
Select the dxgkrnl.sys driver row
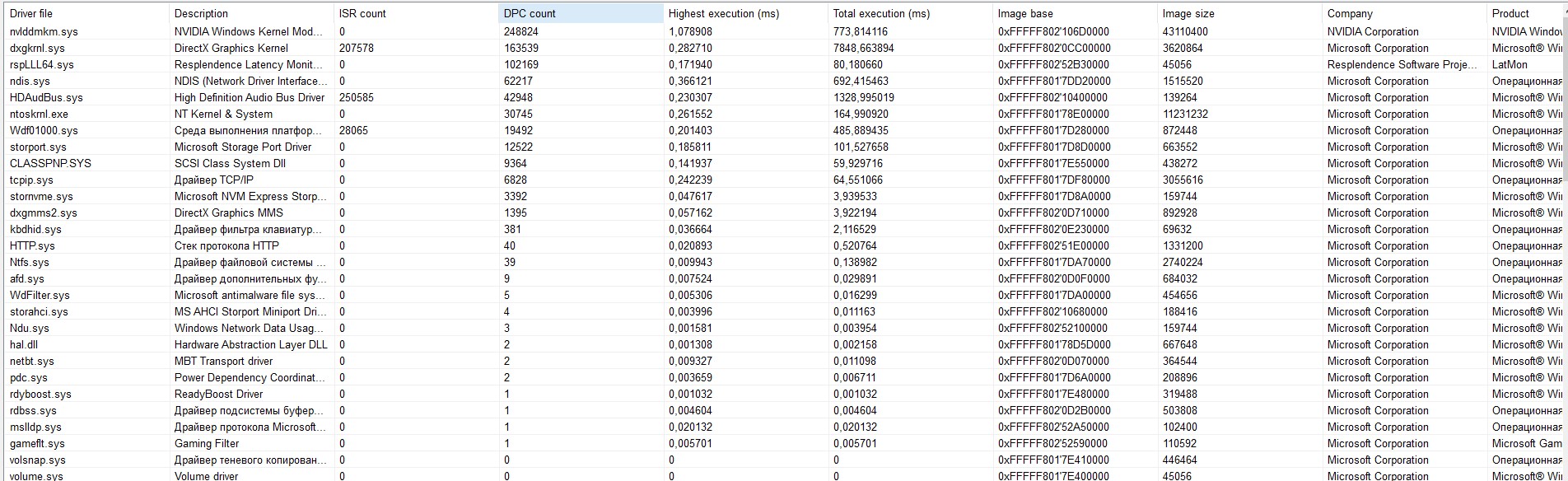tap(37, 48)
